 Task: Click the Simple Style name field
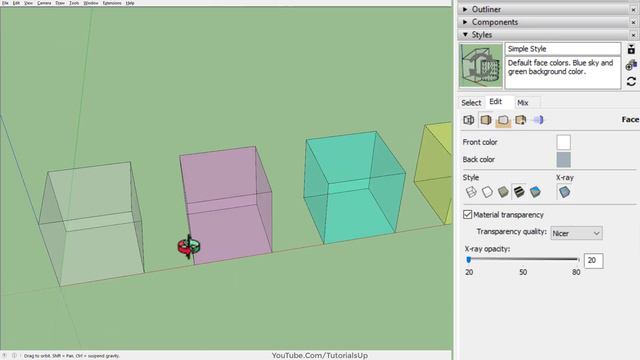(563, 49)
